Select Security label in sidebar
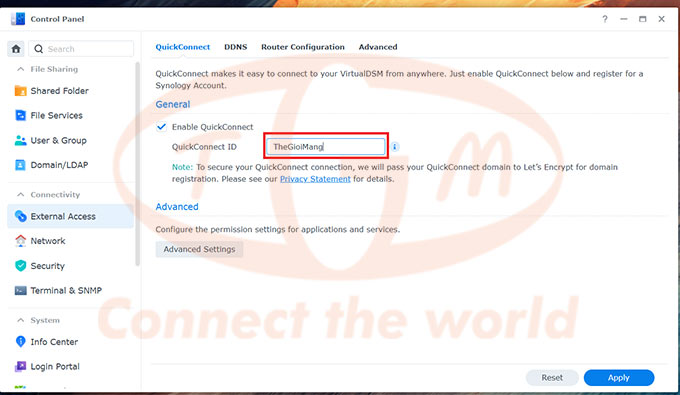The width and height of the screenshot is (680, 395). (x=47, y=266)
